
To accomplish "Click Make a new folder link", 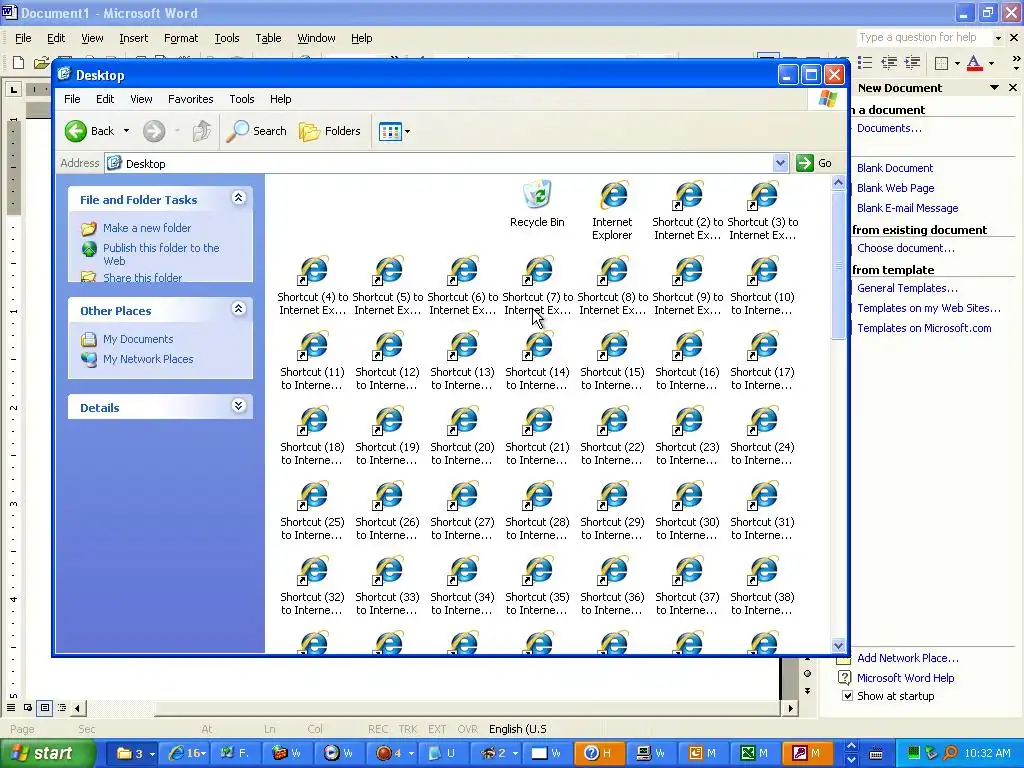I will [147, 228].
